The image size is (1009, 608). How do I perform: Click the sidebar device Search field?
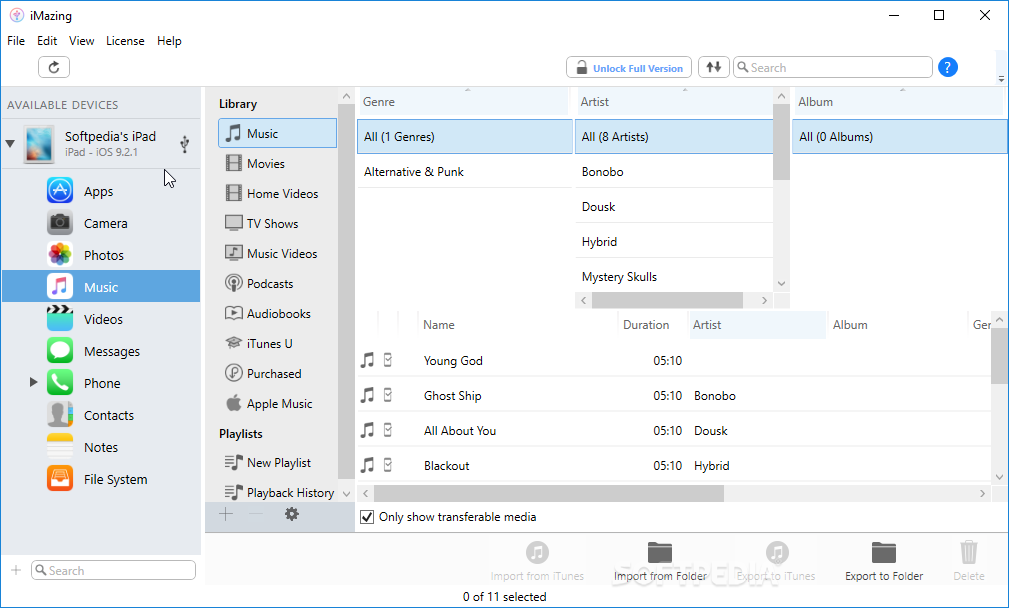coord(113,570)
